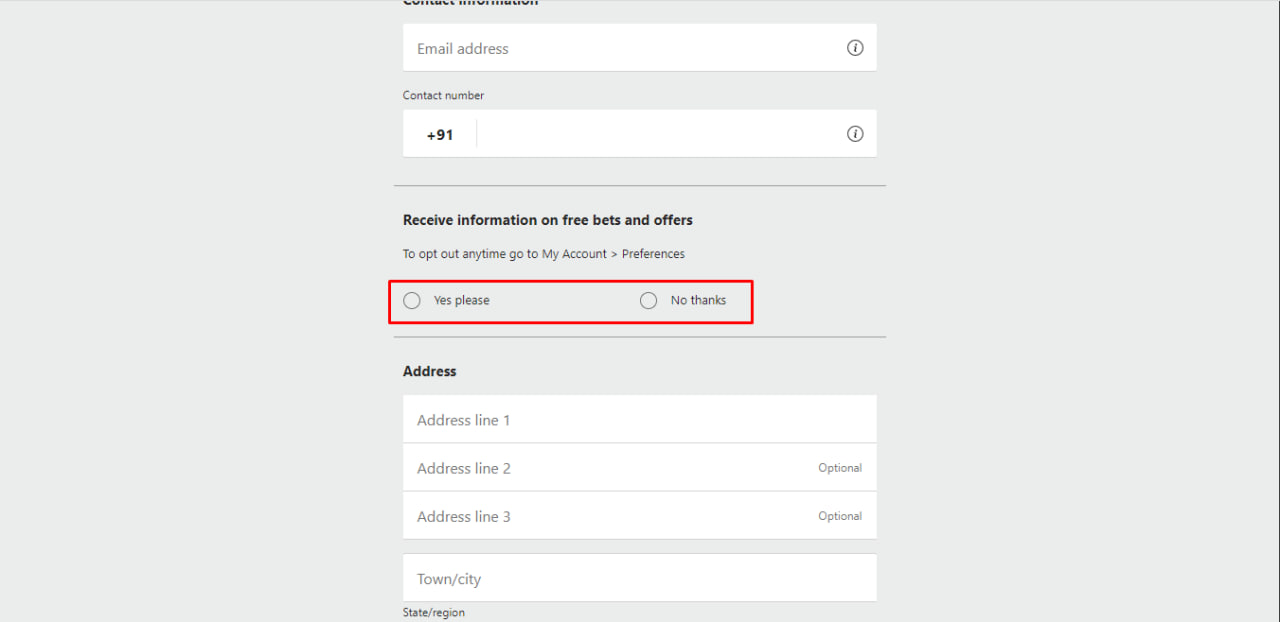Focus the Address line 1 field
The height and width of the screenshot is (622, 1280).
(x=640, y=420)
